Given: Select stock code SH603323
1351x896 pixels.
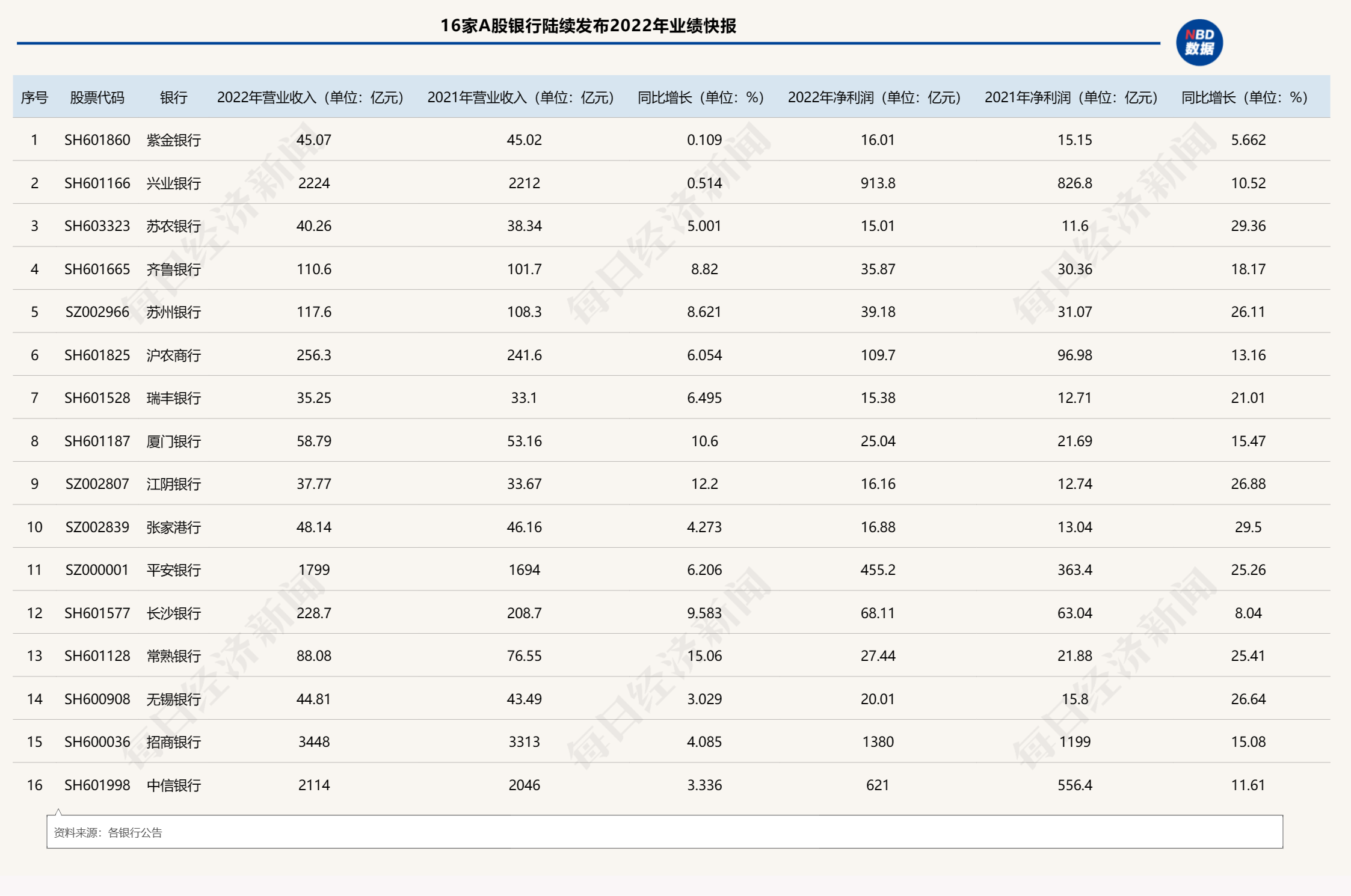Looking at the screenshot, I should click(97, 226).
